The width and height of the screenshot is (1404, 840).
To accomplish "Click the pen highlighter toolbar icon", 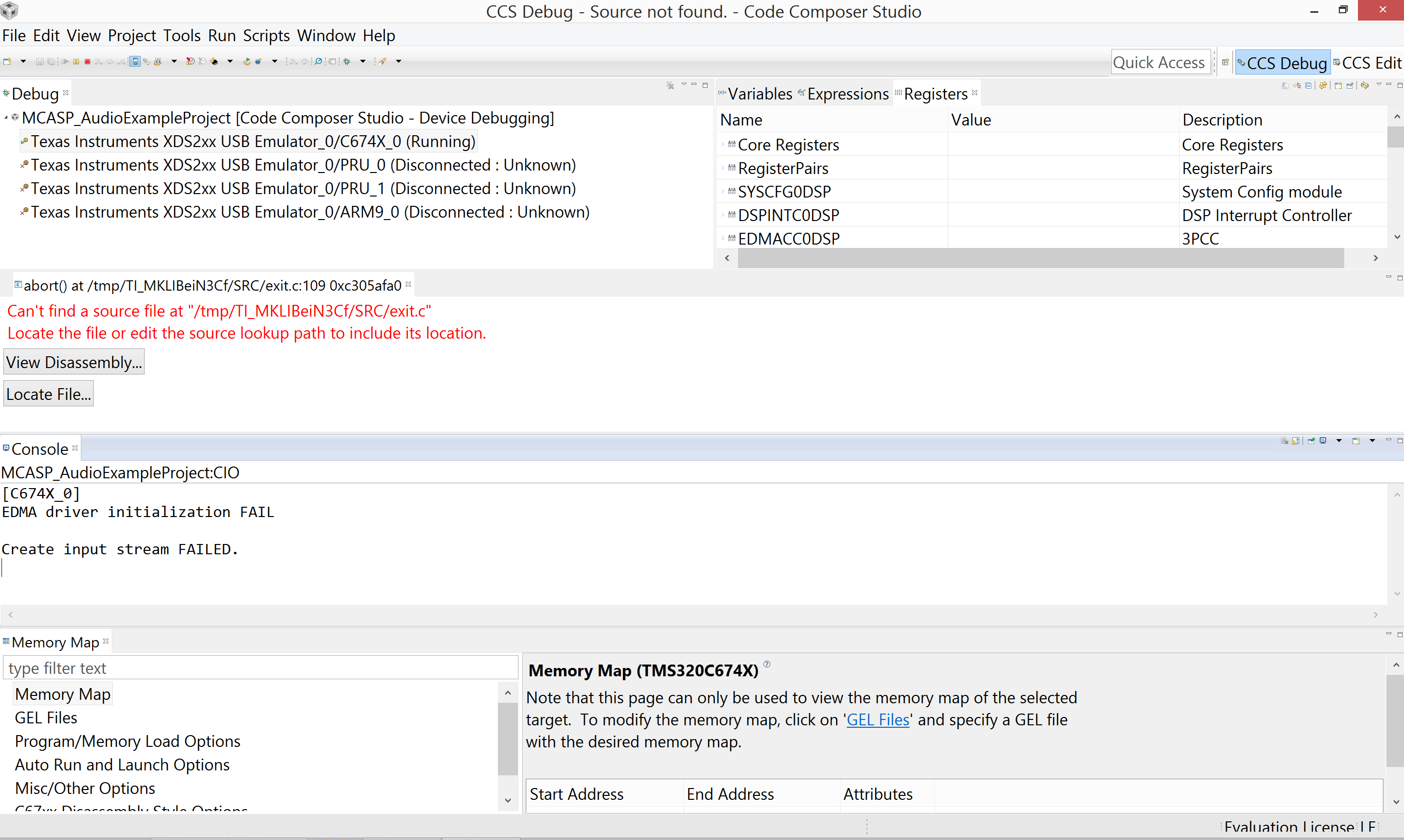I will pos(383,62).
